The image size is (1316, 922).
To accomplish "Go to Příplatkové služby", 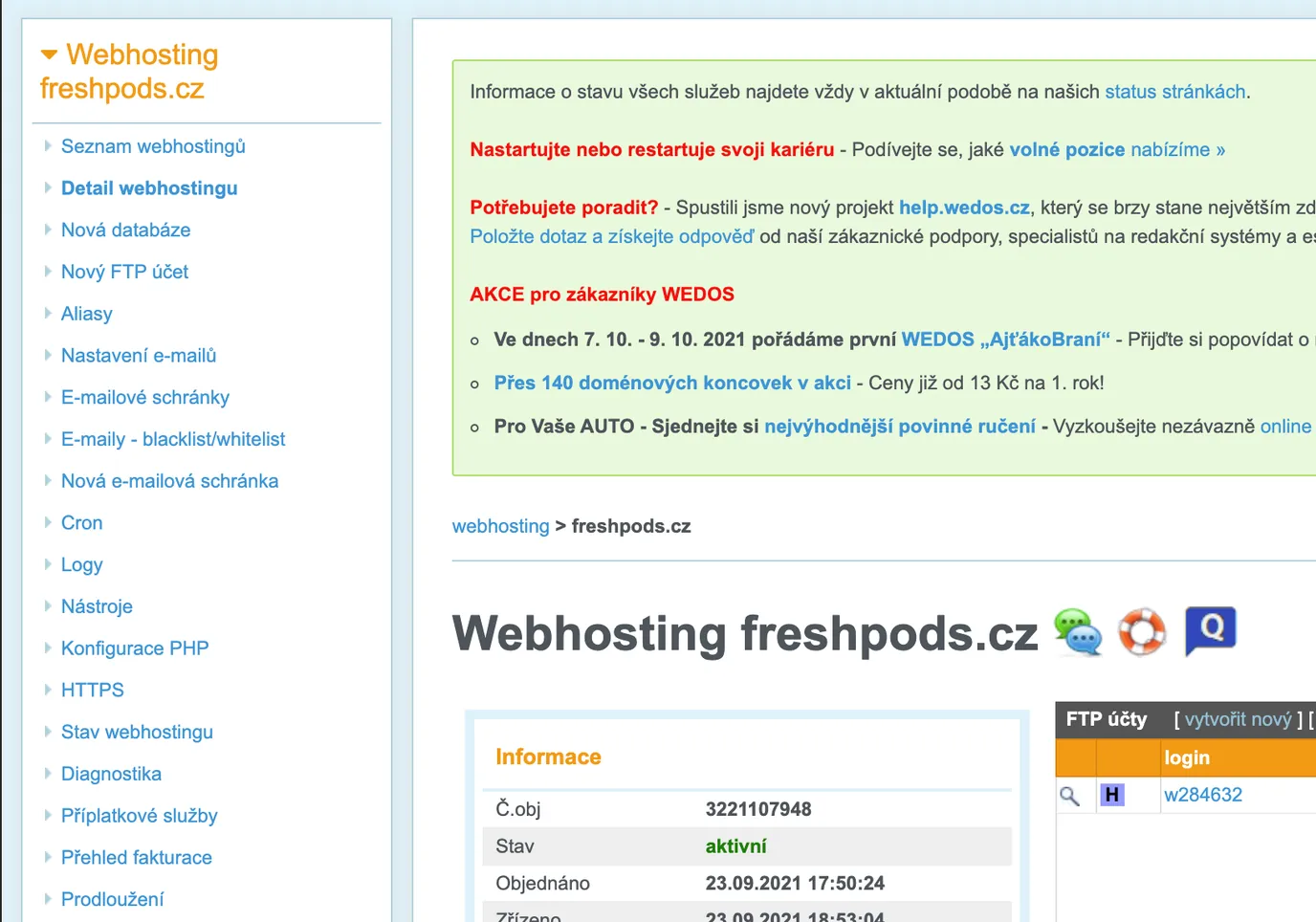I will 140,816.
